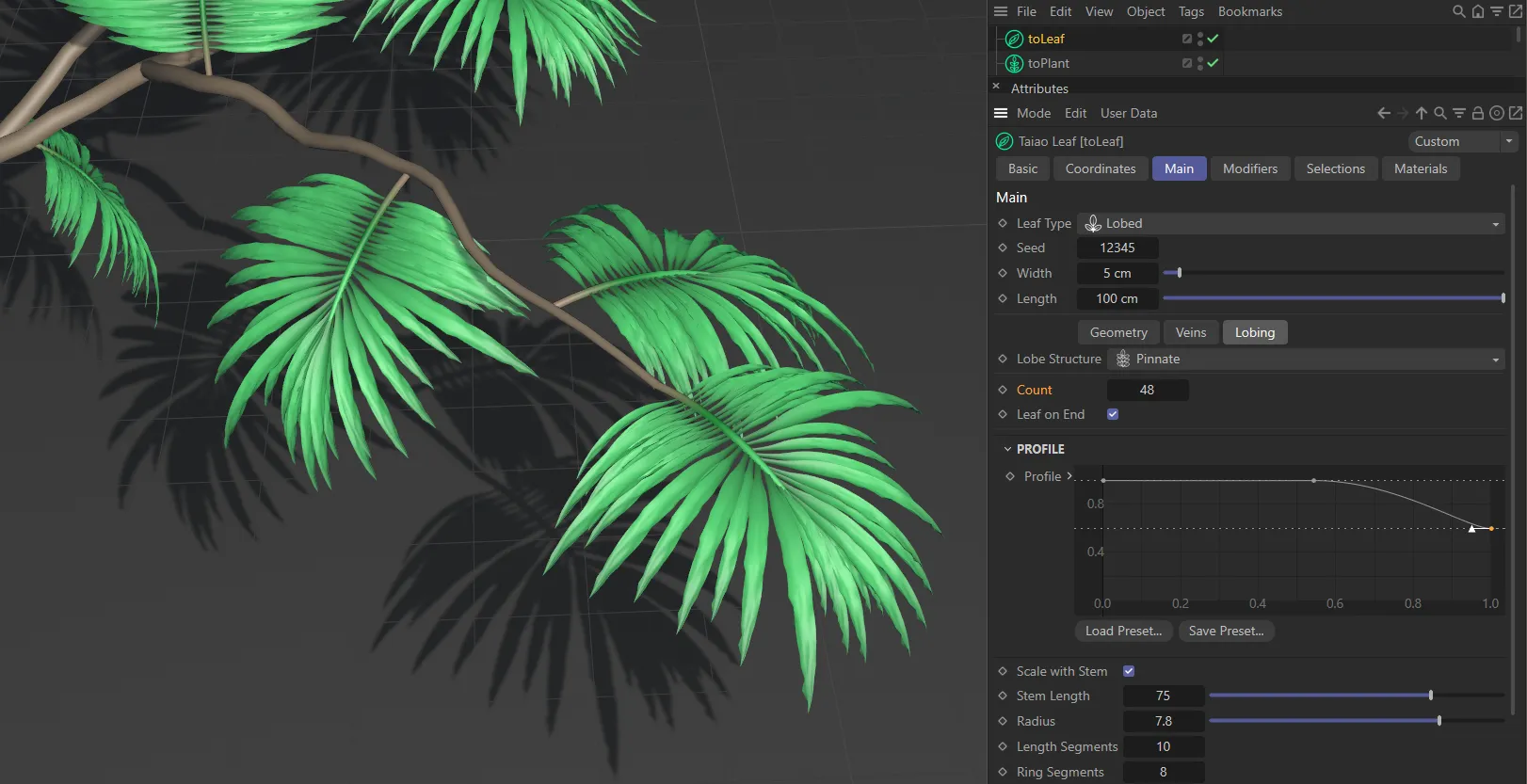Viewport: 1527px width, 784px height.
Task: Toggle toLeaf enabled green checkmark
Action: click(x=1213, y=39)
